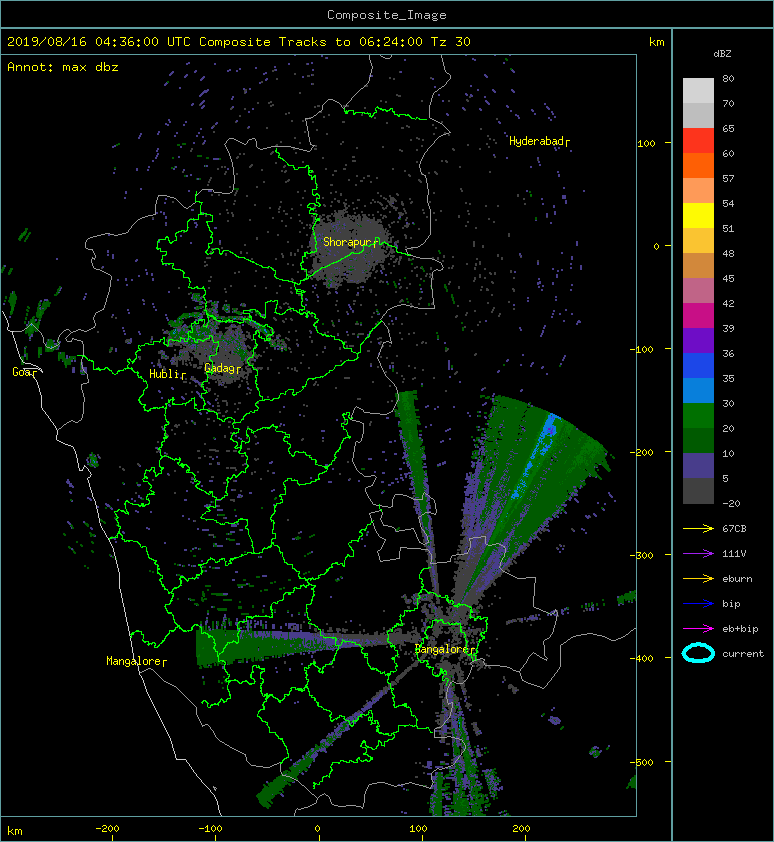Viewport: 774px width, 842px height.
Task: Select the slate purple 5-10 dBZ swatch
Action: [698, 465]
